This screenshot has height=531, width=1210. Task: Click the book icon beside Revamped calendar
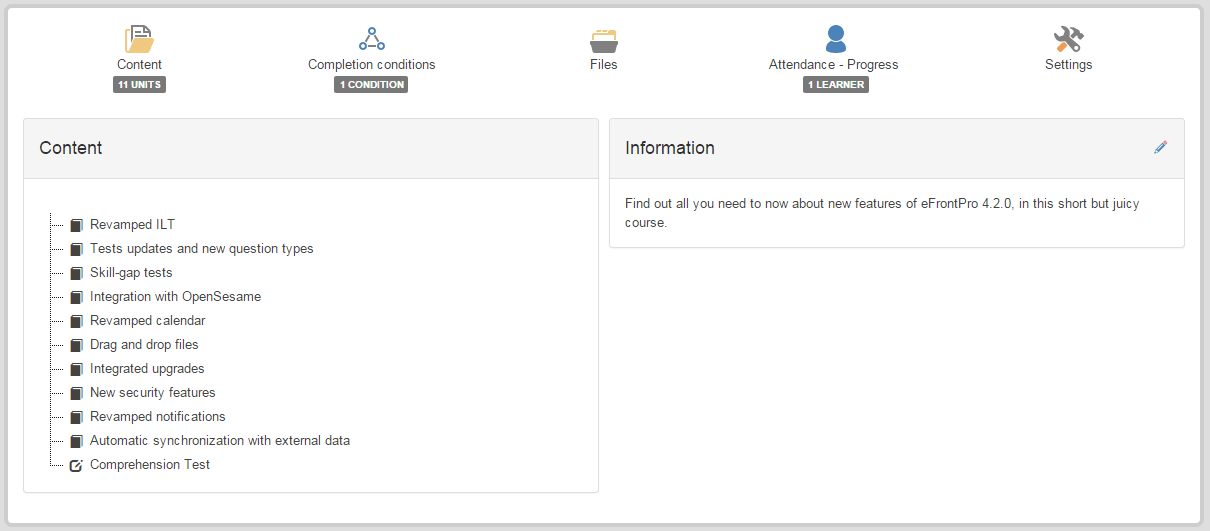[x=76, y=321]
